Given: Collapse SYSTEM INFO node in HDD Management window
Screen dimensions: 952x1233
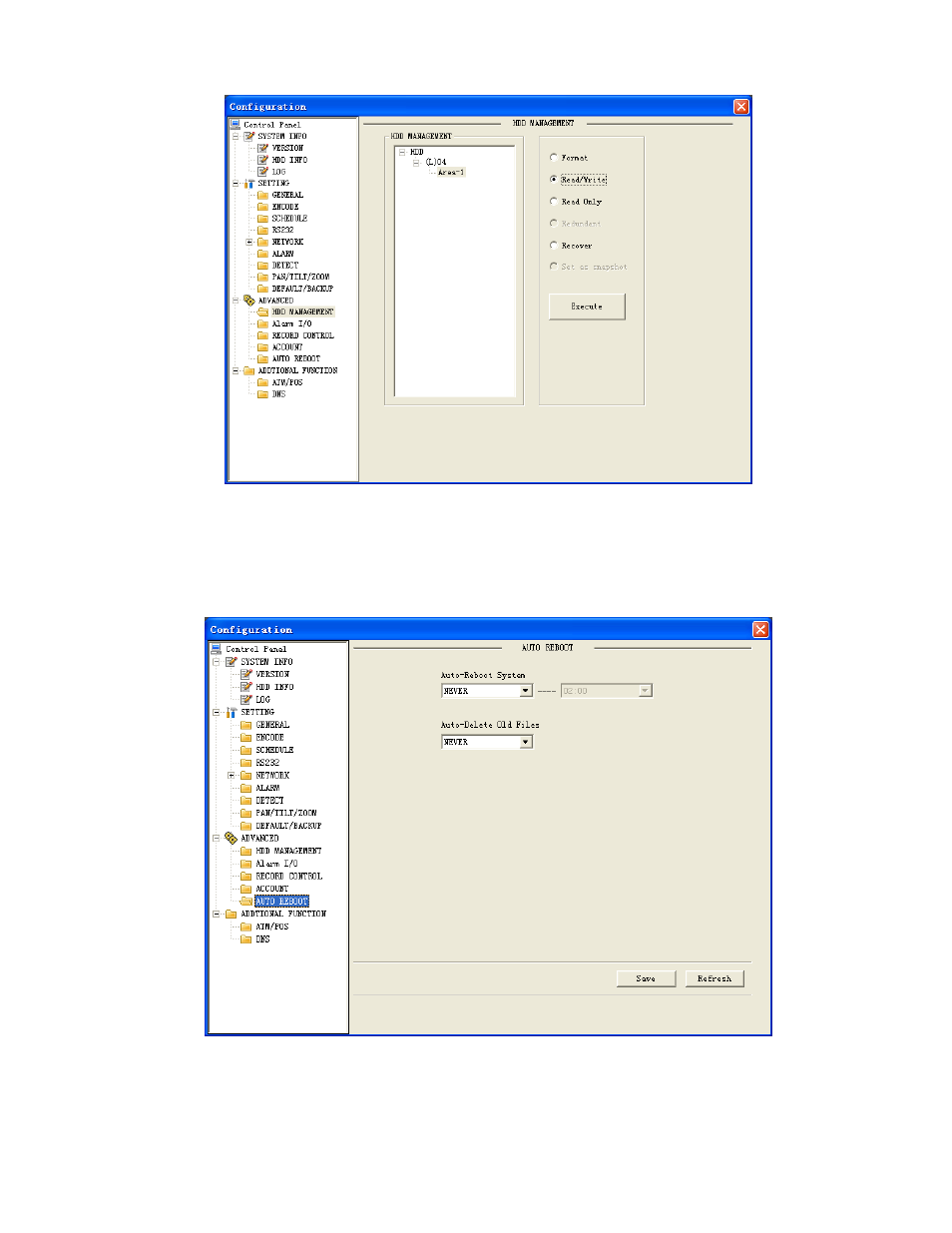Looking at the screenshot, I should [237, 137].
